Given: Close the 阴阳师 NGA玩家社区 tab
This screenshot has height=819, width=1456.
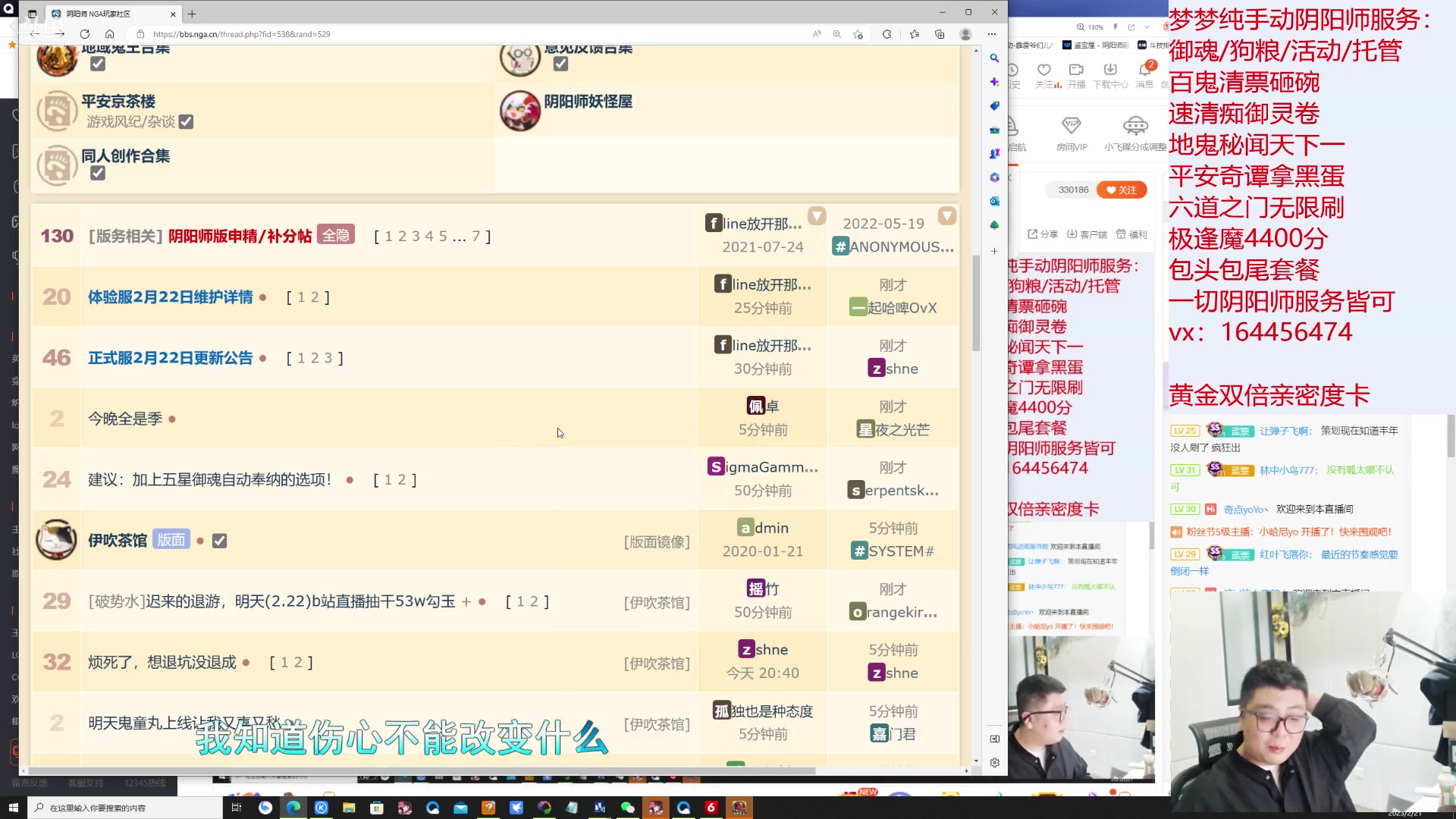Looking at the screenshot, I should [173, 14].
